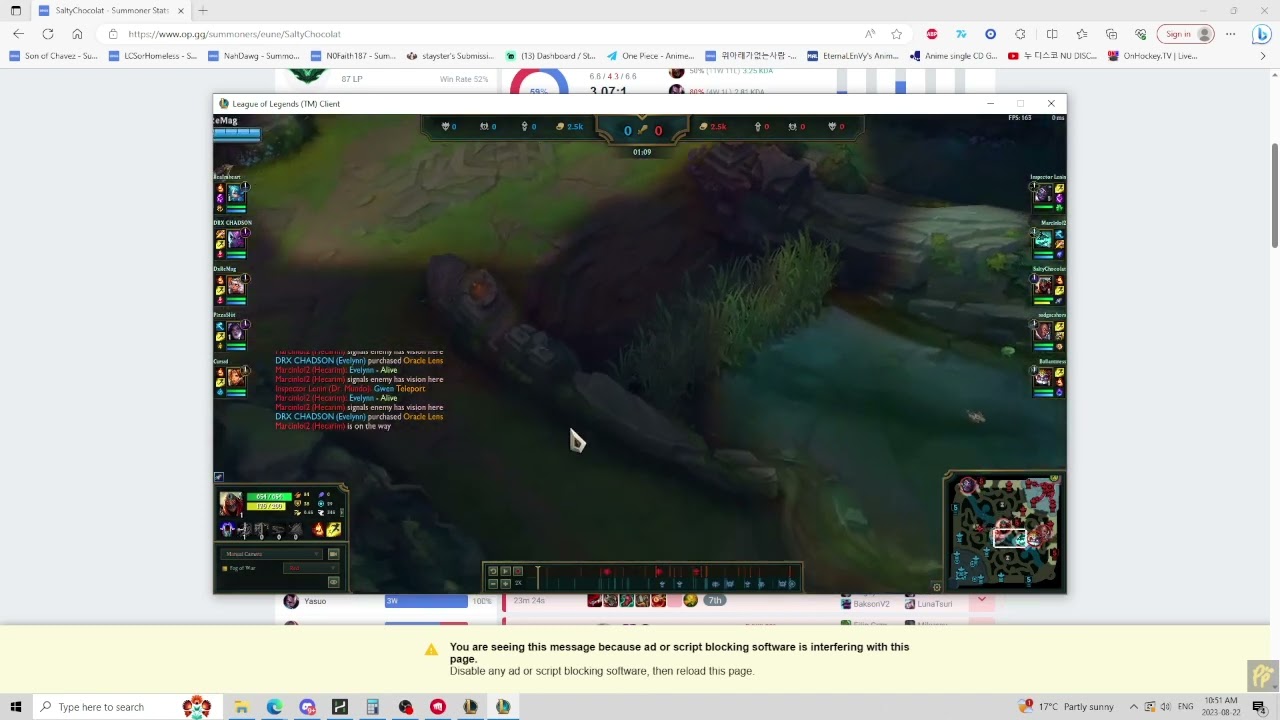
Task: Select Realmheart champion portrait on blue team
Action: (x=236, y=194)
